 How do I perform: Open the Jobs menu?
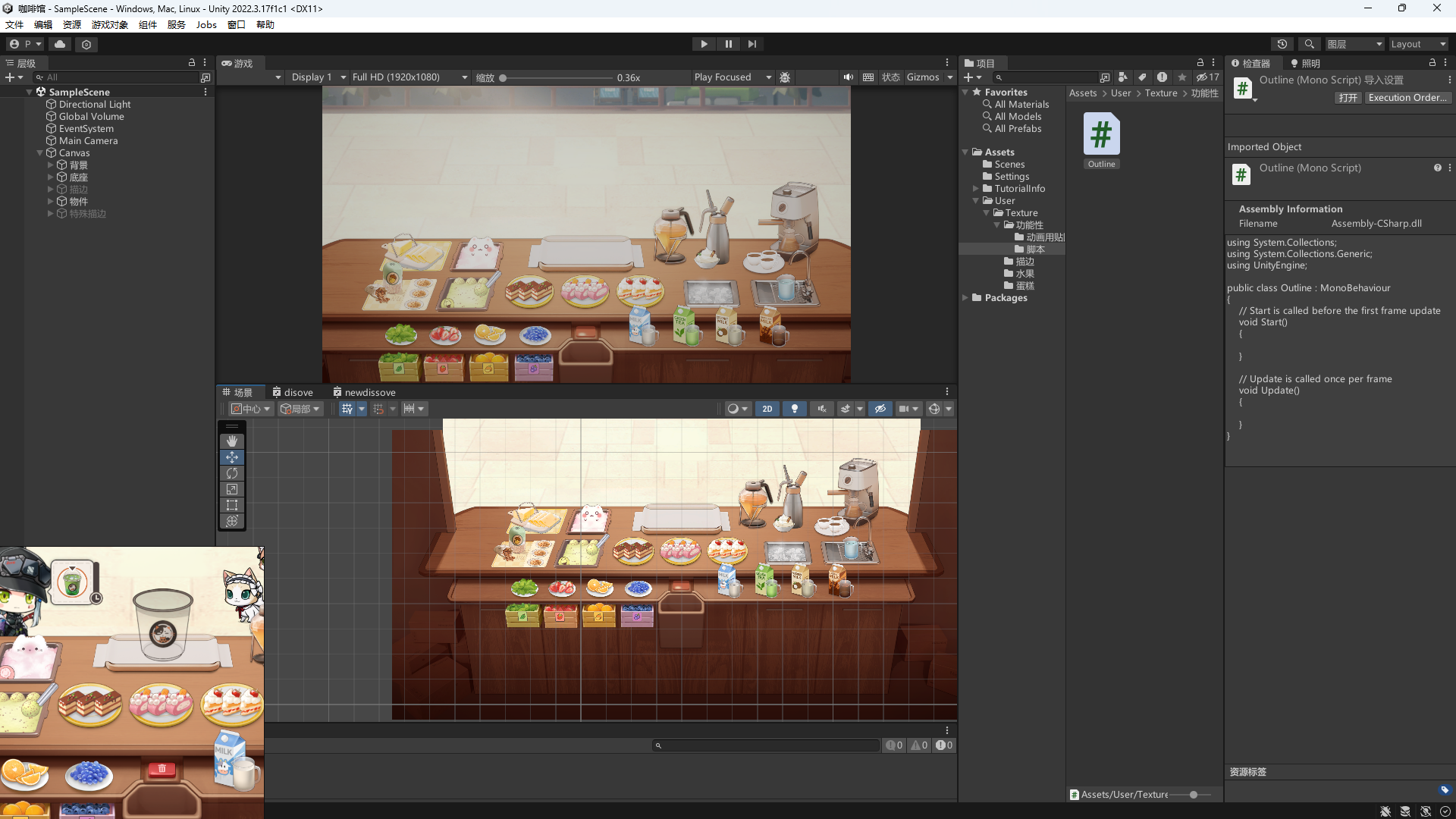(206, 24)
